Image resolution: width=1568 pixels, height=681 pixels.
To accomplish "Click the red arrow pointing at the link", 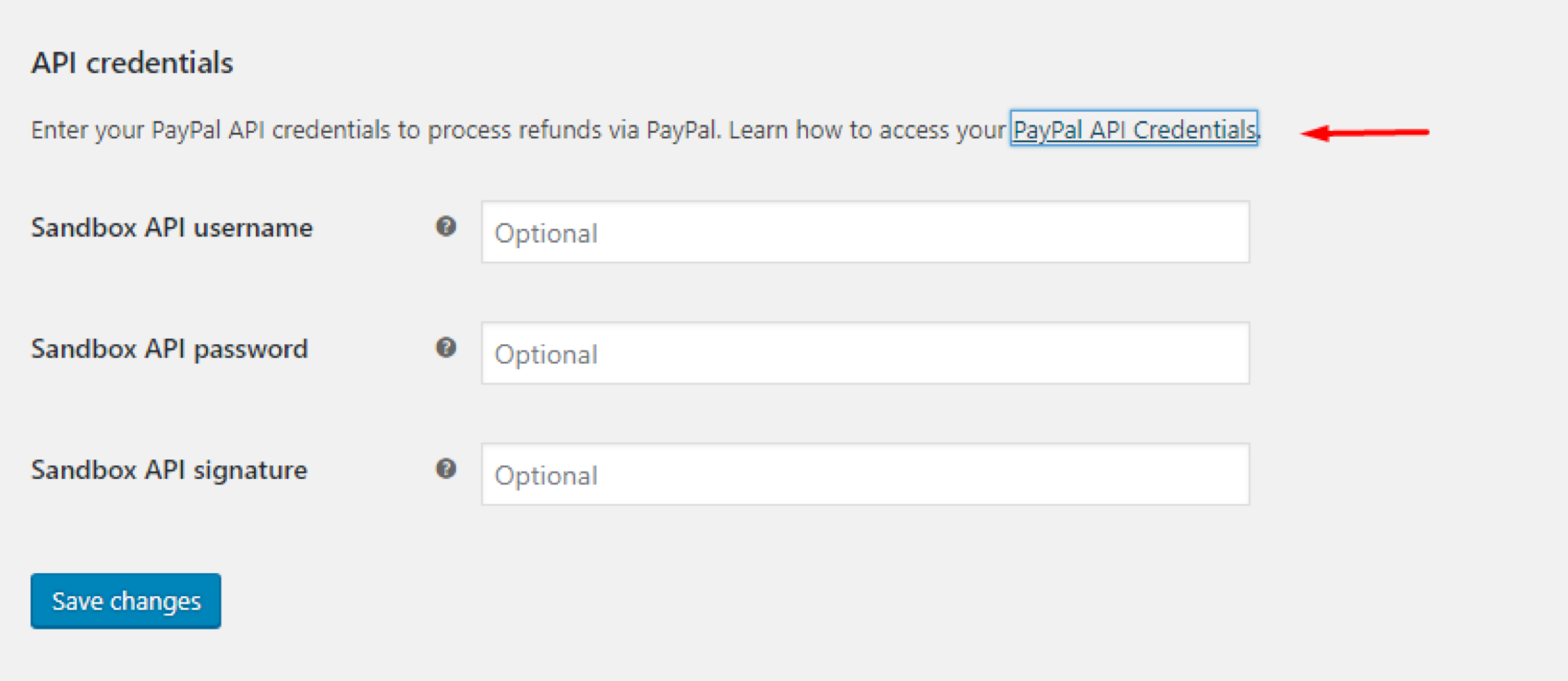I will coord(1364,133).
